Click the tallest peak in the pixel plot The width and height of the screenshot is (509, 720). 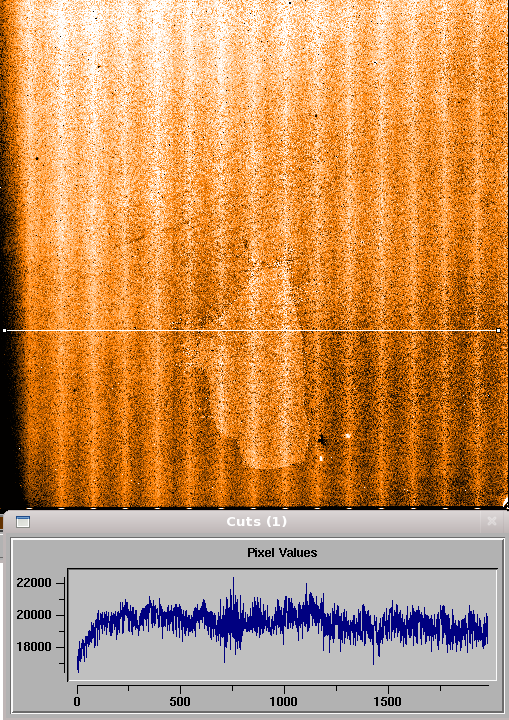pos(233,579)
